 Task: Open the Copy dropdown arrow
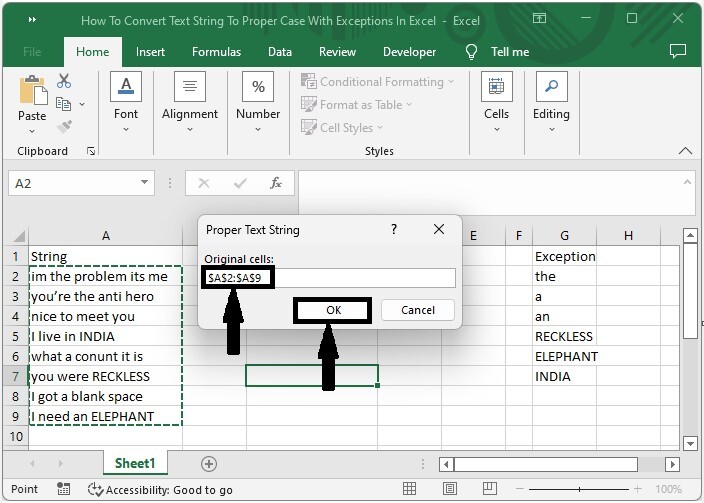(x=82, y=104)
